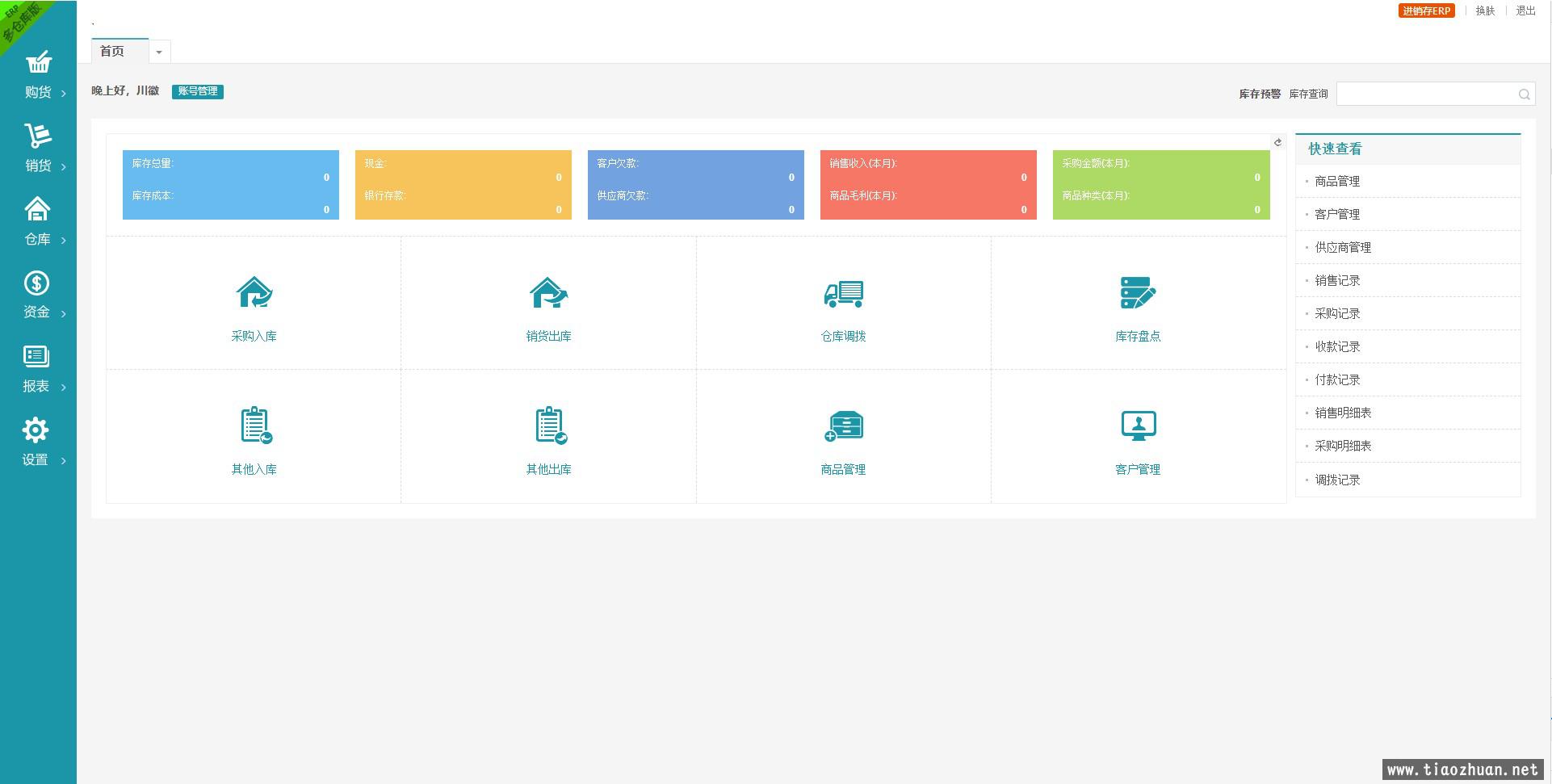Open the 设置 settings gear icon
The image size is (1552, 784).
[36, 430]
